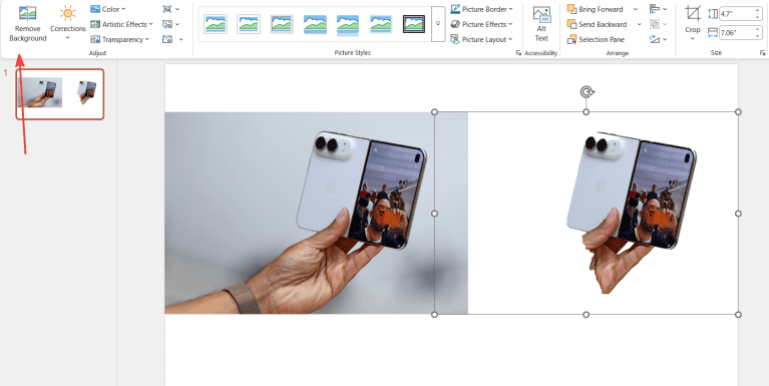The width and height of the screenshot is (769, 386).
Task: Click the shape width field showing 7.06"
Action: [x=737, y=33]
